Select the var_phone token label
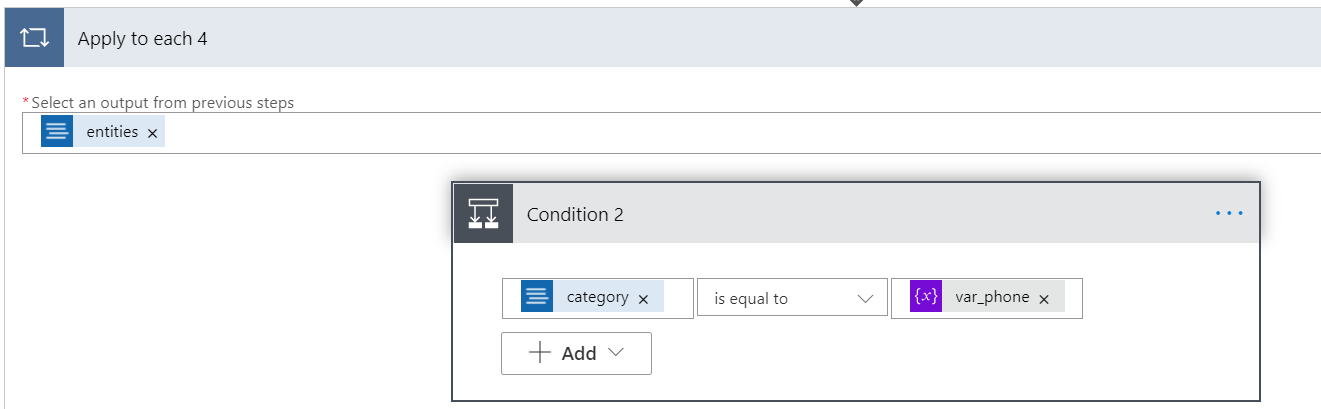Viewport: 1321px width, 409px height. 992,297
